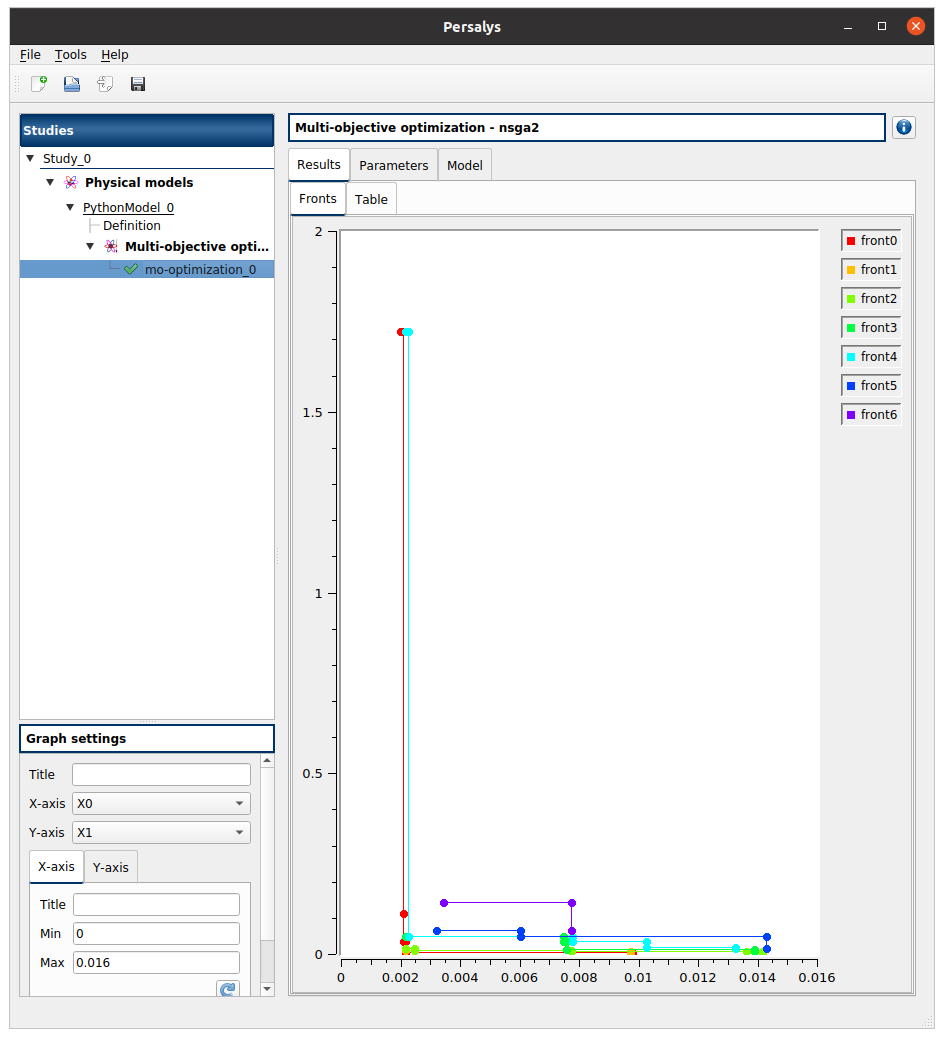
Task: Select the Definition tree item
Action: [131, 226]
